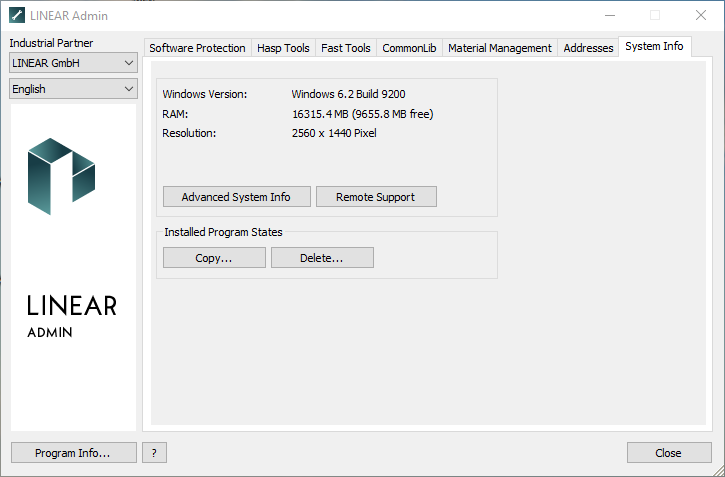Click the RAM value 16315.4 MB
Viewport: 725px width, 477px height.
(x=362, y=114)
